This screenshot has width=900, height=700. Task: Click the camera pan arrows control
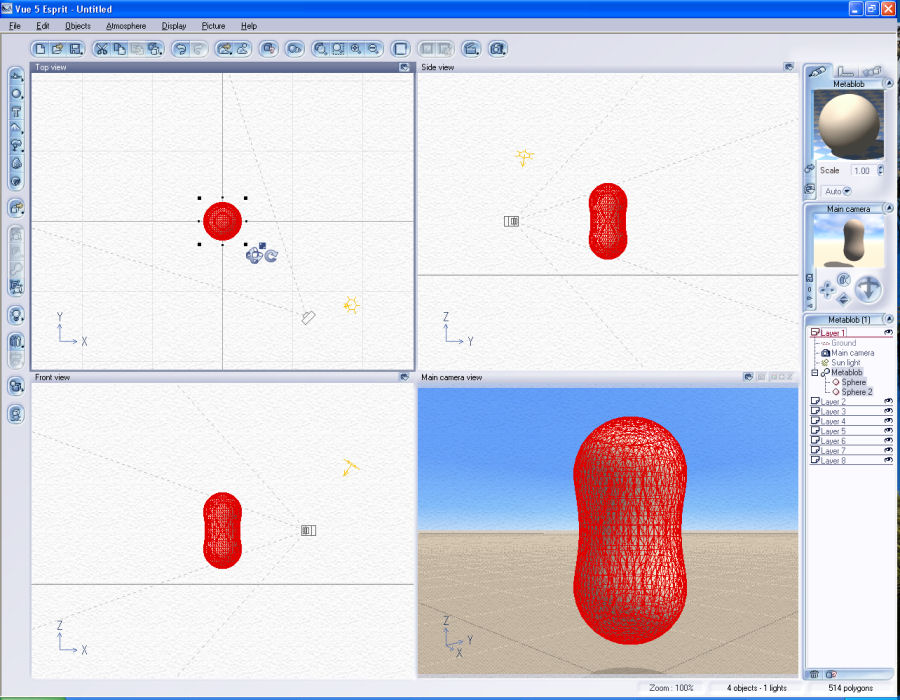coord(827,290)
